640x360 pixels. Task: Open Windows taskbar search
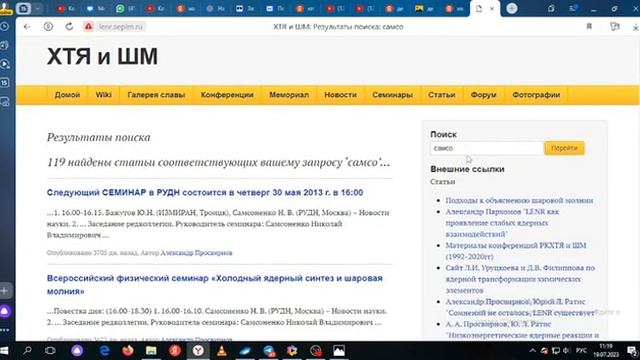pos(27,351)
